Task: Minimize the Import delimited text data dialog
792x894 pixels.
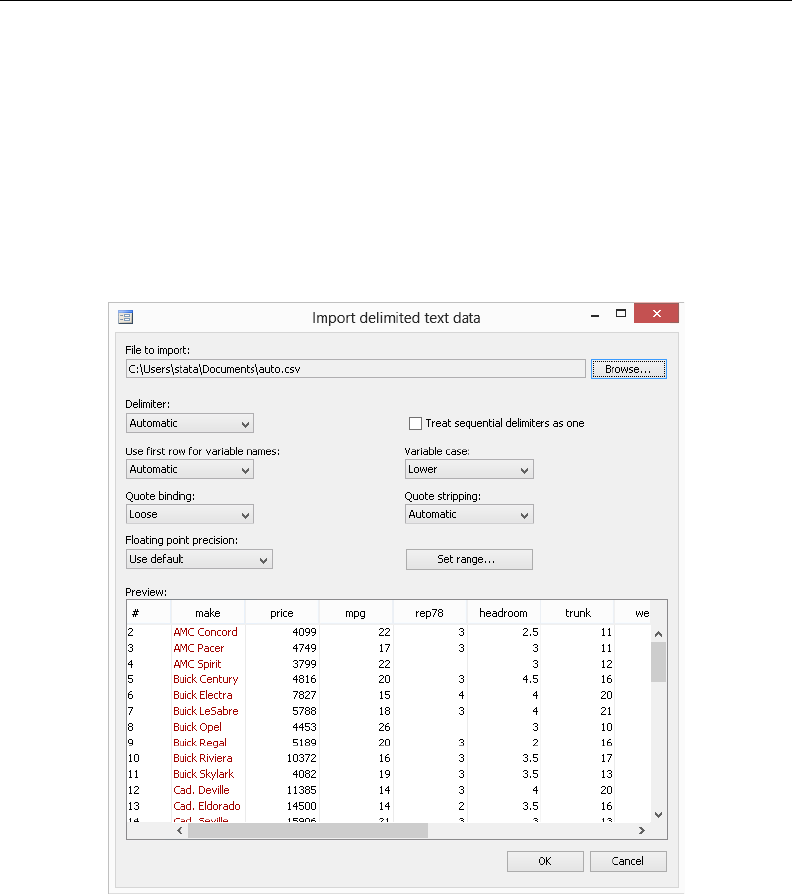Action: pyautogui.click(x=595, y=314)
